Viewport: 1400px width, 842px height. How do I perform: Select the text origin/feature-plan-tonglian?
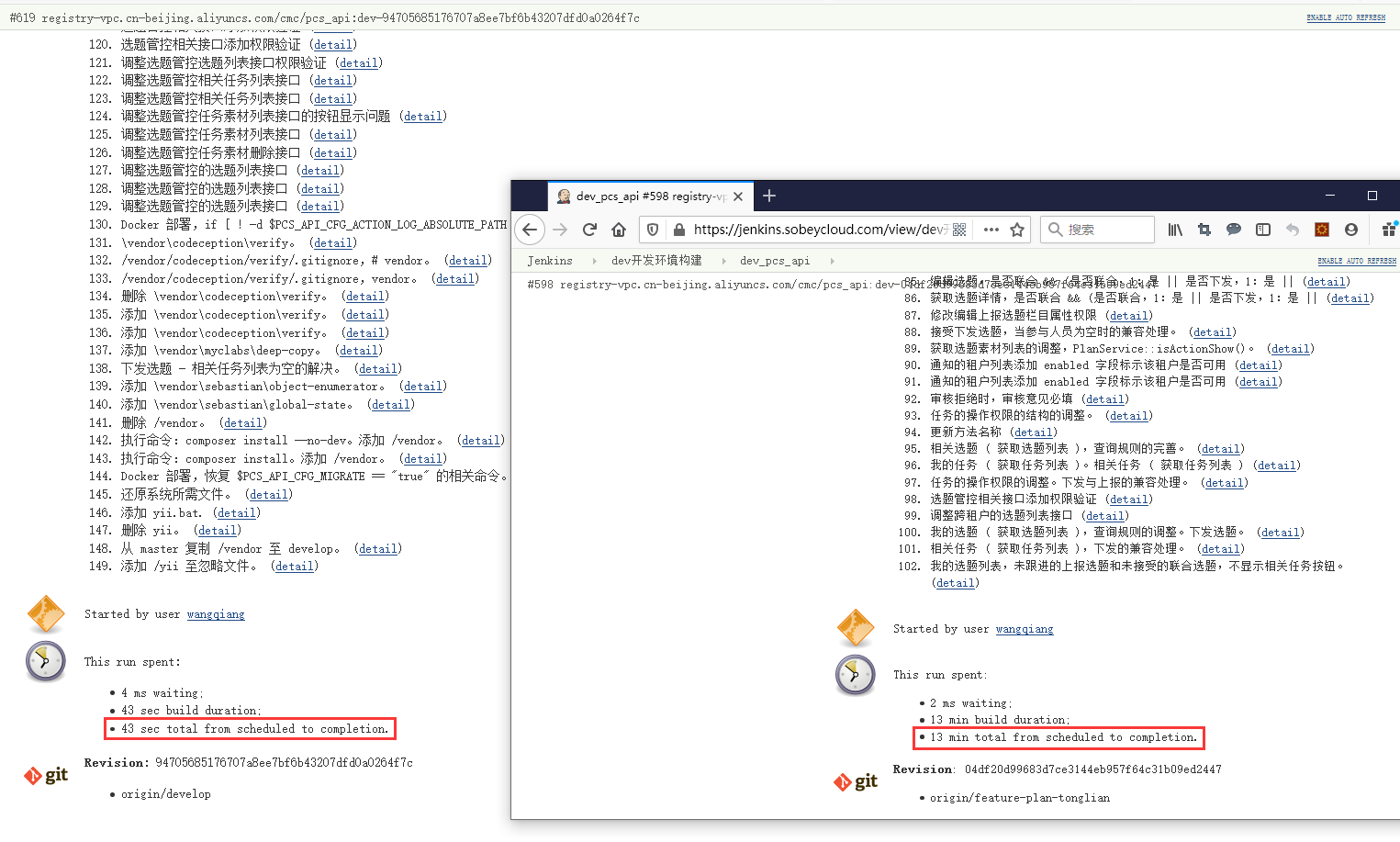click(1020, 798)
